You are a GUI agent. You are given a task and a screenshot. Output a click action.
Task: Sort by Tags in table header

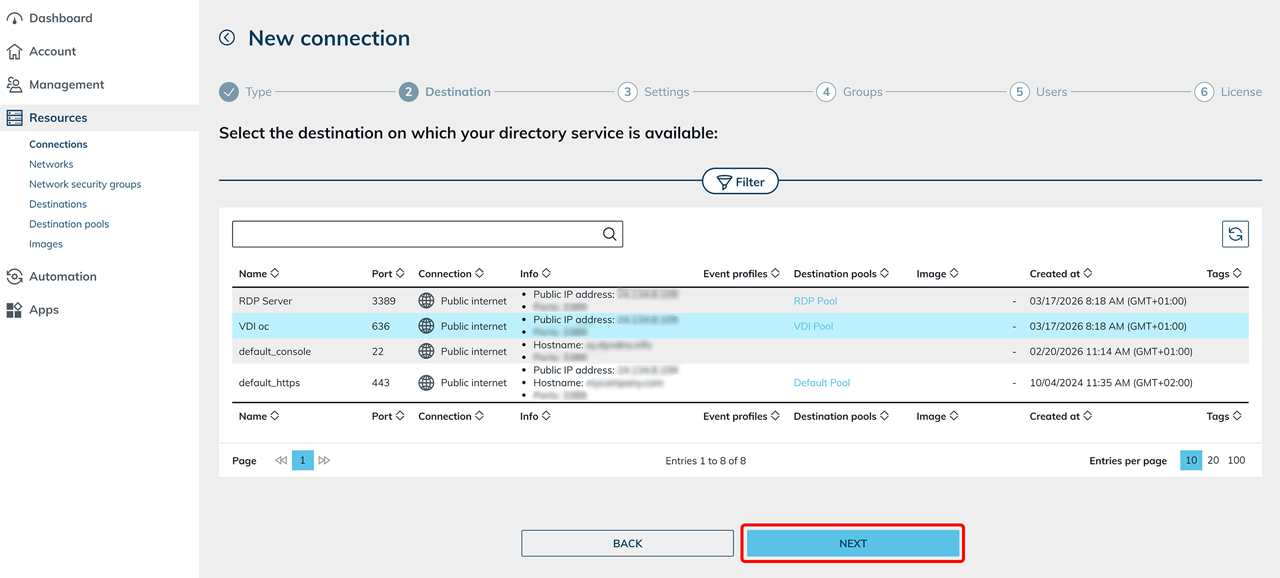click(x=1224, y=274)
